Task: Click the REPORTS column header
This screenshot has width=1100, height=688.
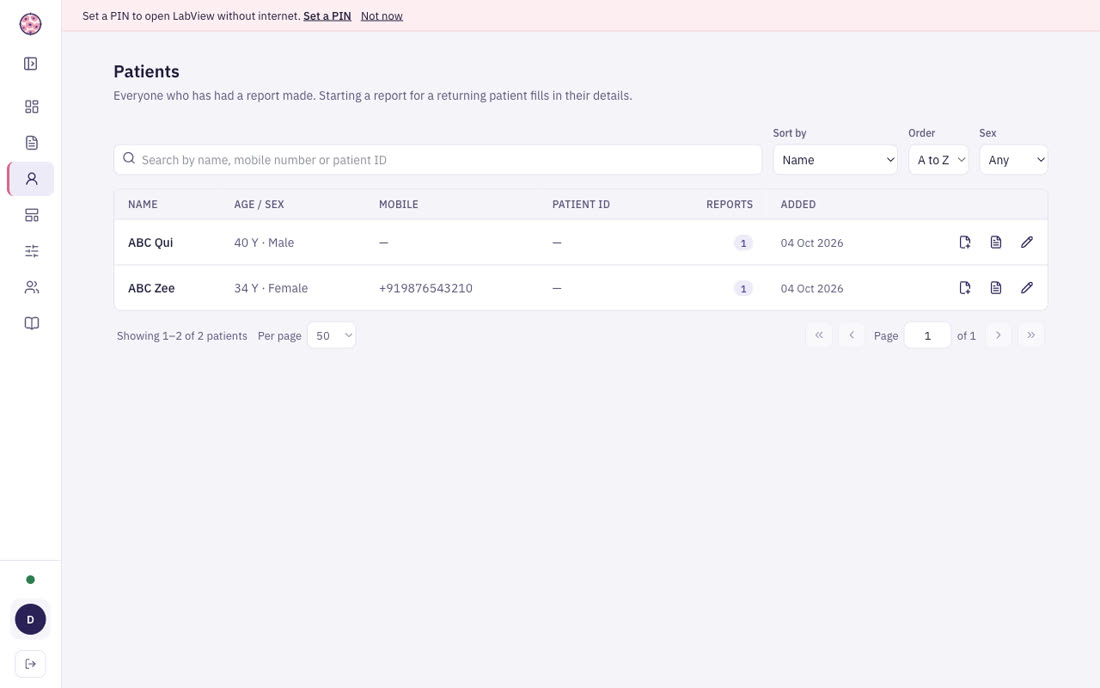Action: coord(730,204)
